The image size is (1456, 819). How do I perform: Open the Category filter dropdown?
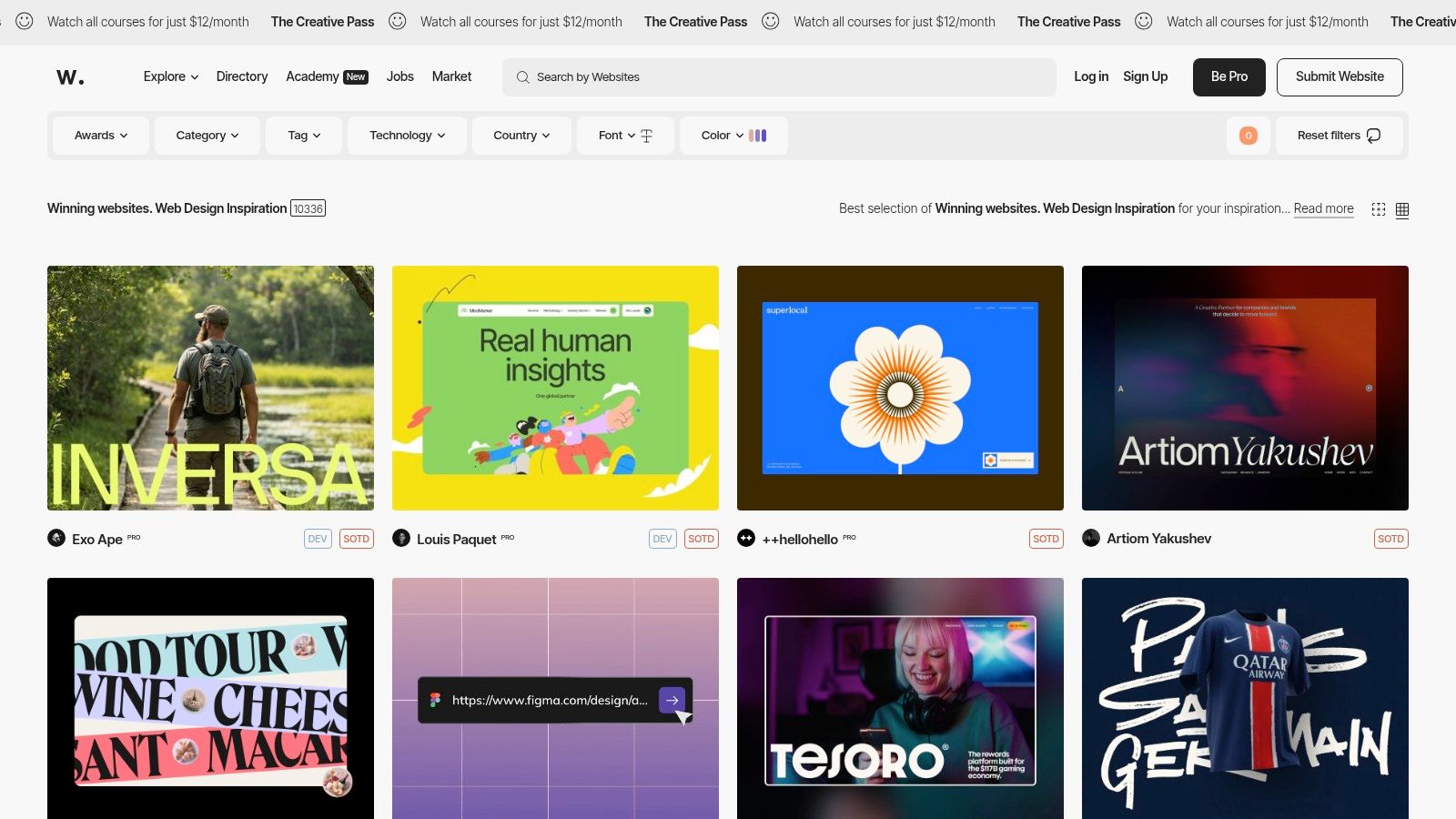(x=207, y=135)
